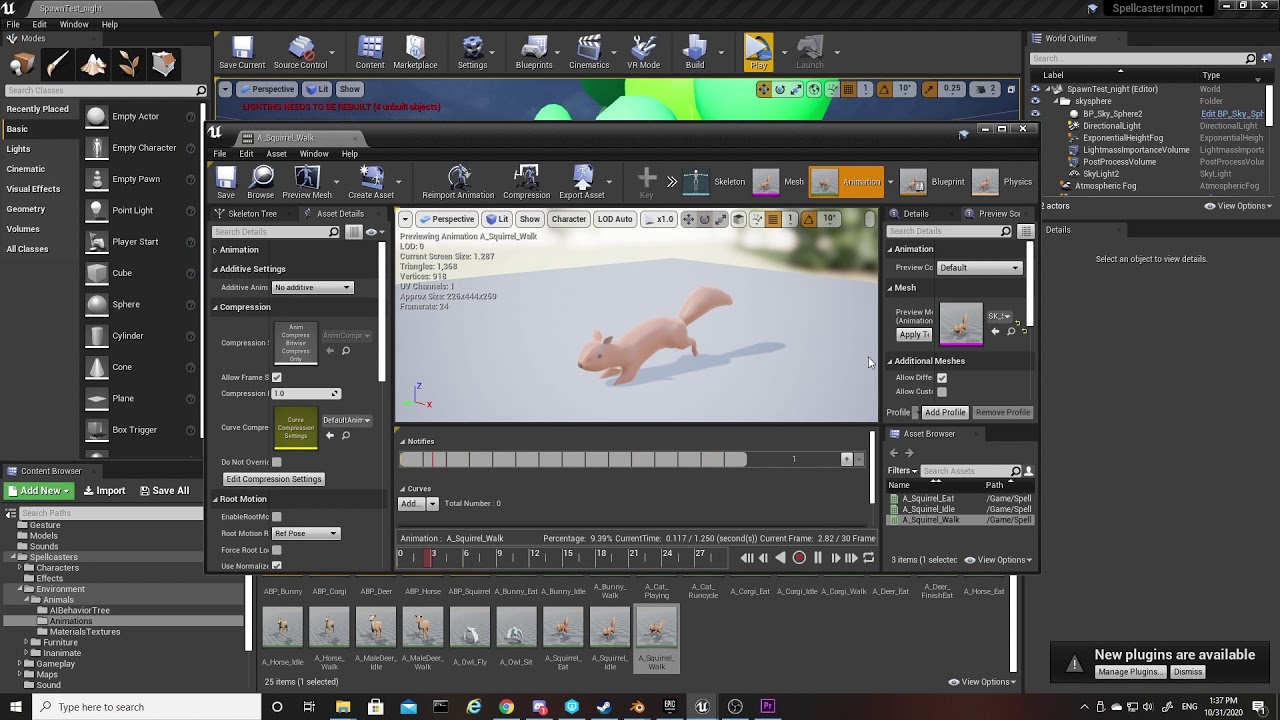Switch to Blueprint editor mode
This screenshot has height=720, width=1280.
click(x=932, y=182)
